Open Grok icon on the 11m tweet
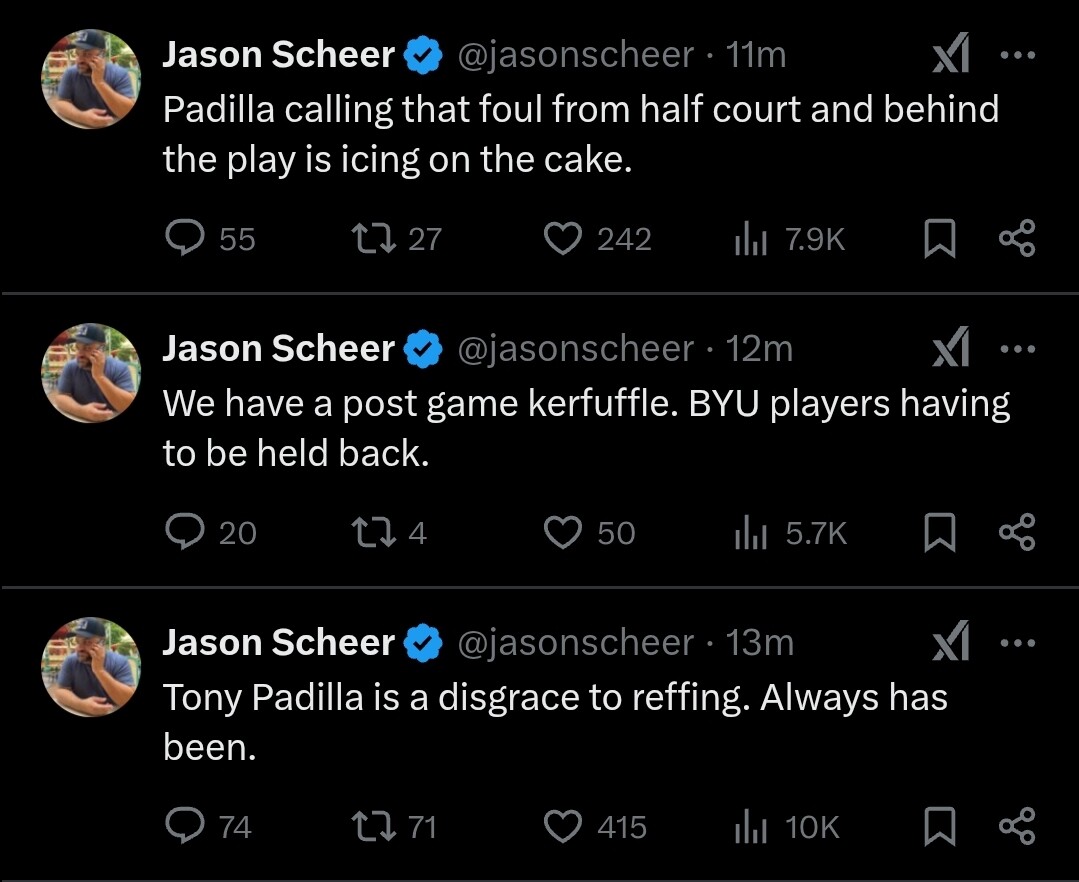This screenshot has height=882, width=1079. coord(951,54)
